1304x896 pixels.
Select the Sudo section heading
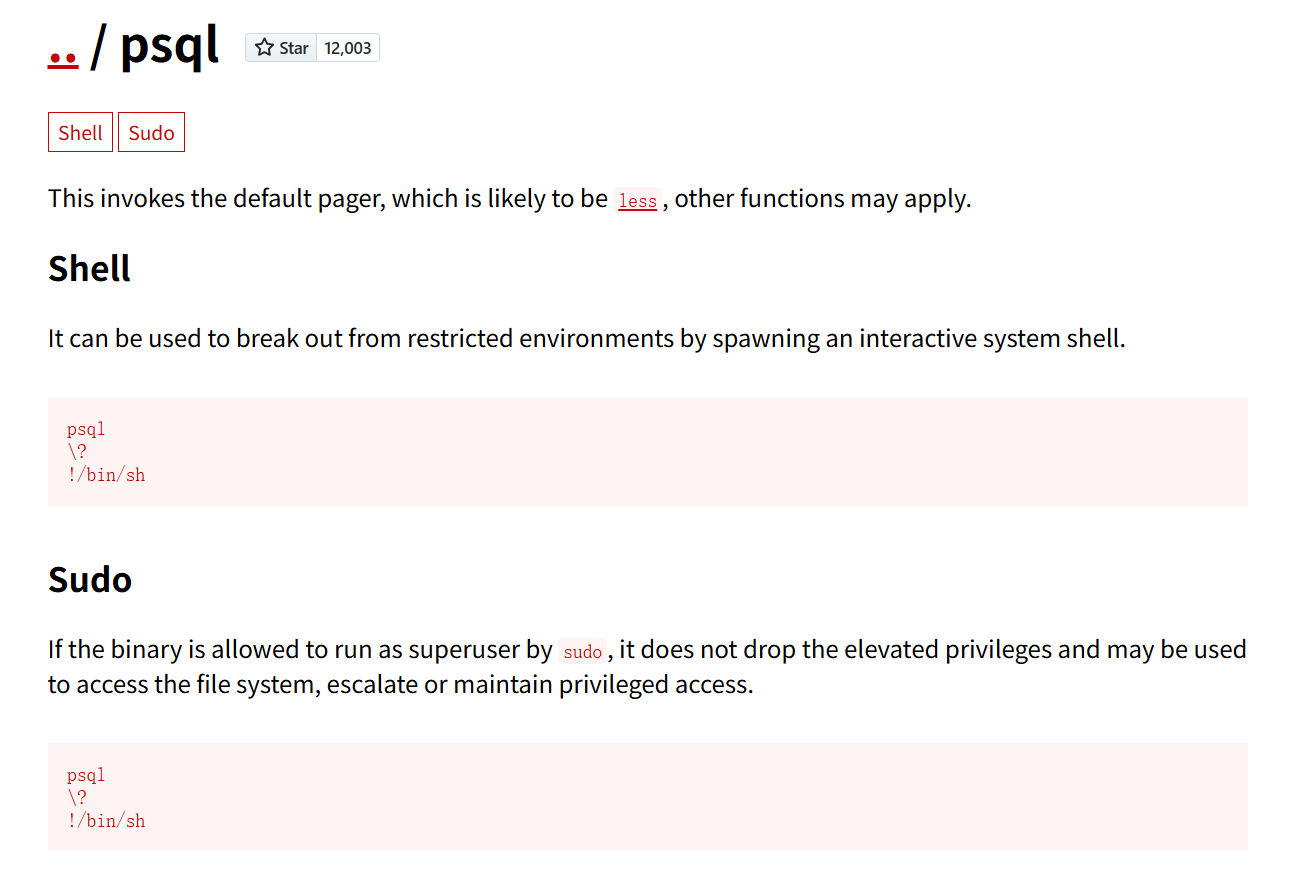(90, 580)
